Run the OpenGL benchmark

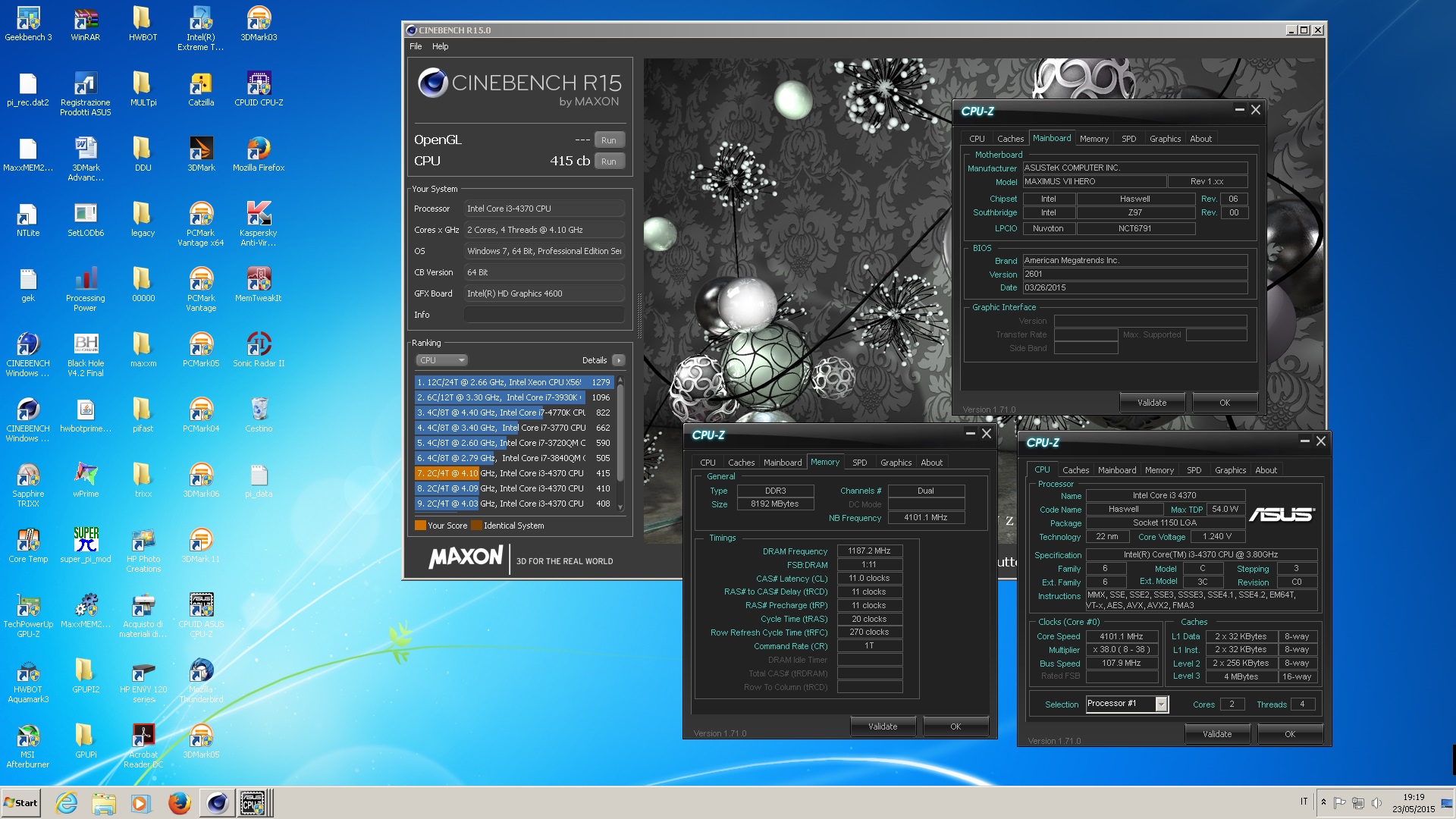[x=609, y=140]
